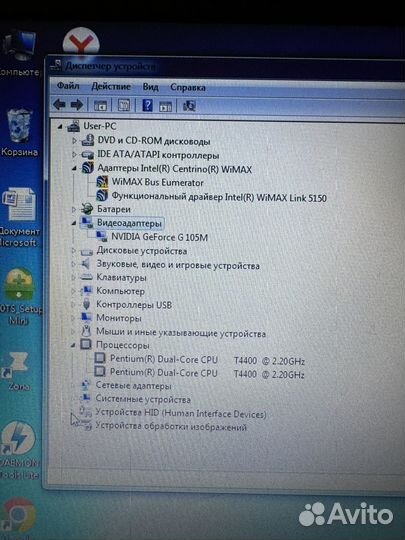
Task: Open the Корзина recycle bin desktop icon
Action: tap(19, 132)
